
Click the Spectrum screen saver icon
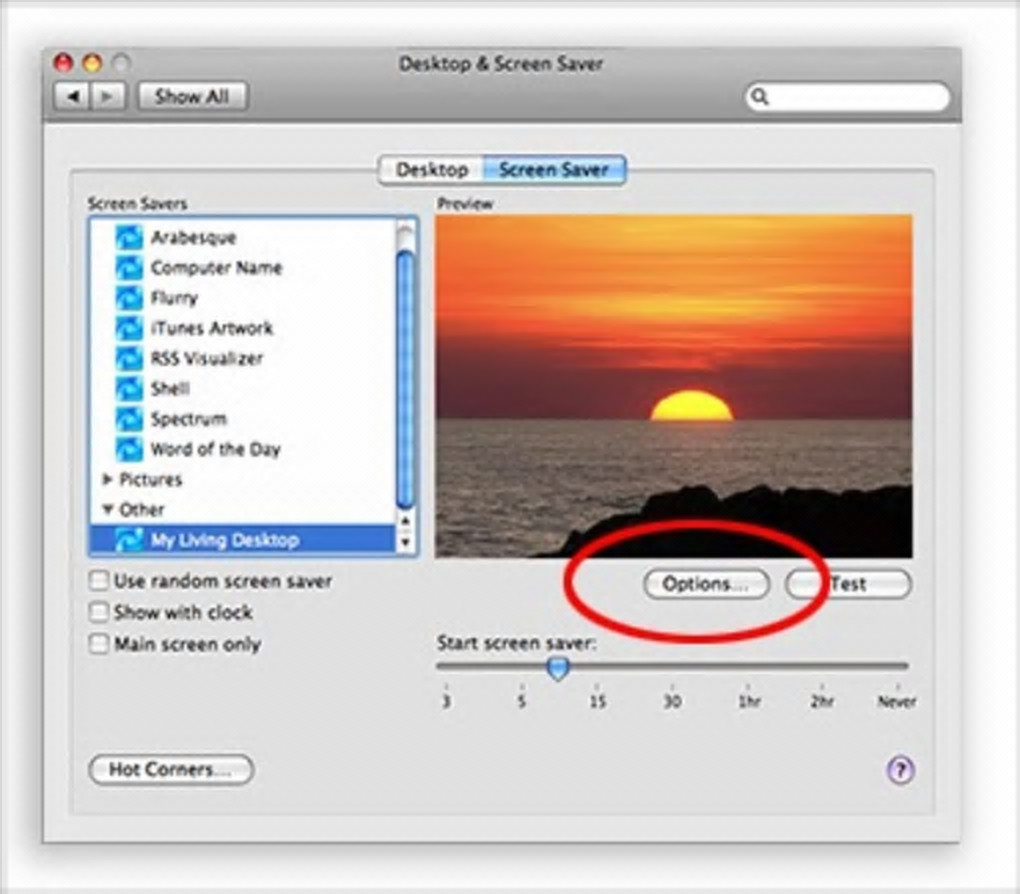tap(129, 419)
